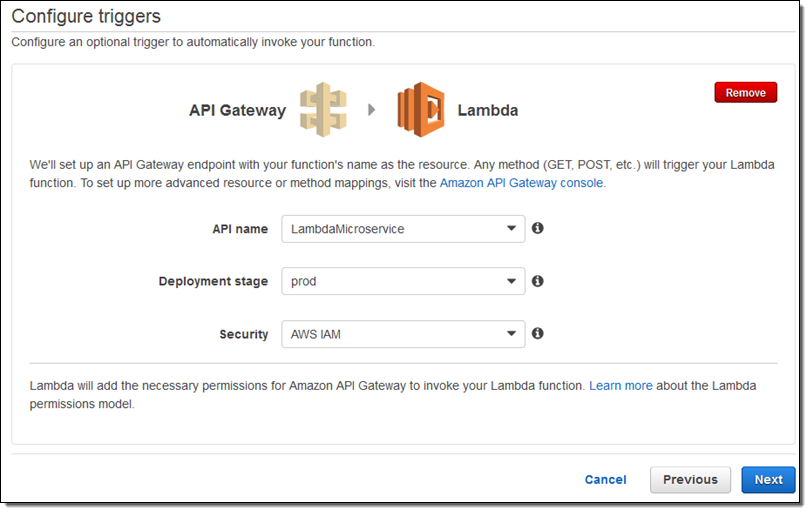Remove the API Gateway trigger
Image resolution: width=810 pixels, height=513 pixels.
point(745,93)
